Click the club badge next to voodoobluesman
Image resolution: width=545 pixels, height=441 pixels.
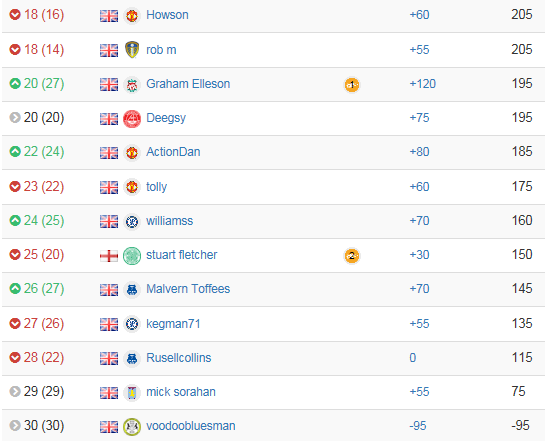(132, 426)
